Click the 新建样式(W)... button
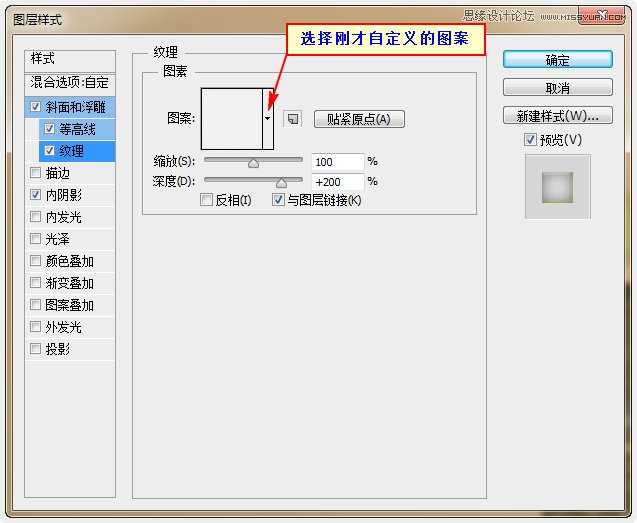 [x=557, y=116]
